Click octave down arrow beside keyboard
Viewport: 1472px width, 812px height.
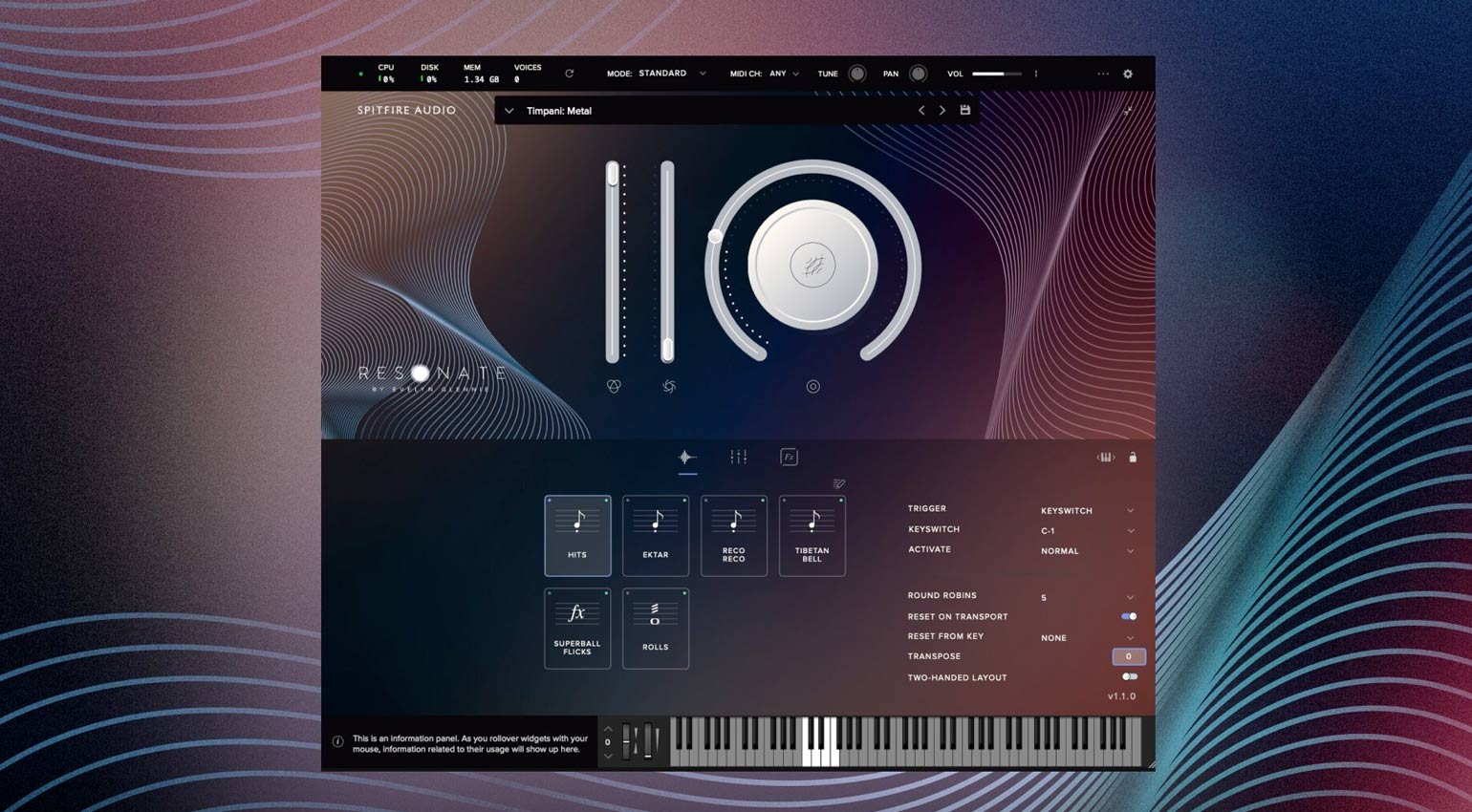tap(608, 757)
